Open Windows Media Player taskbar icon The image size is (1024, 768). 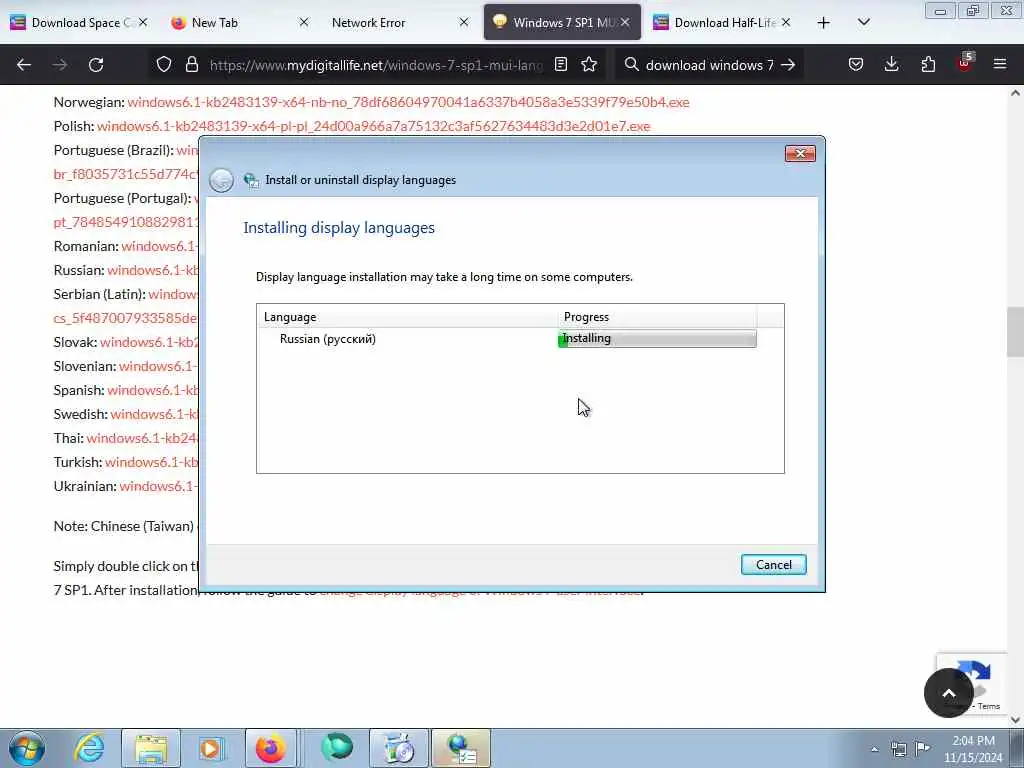211,748
